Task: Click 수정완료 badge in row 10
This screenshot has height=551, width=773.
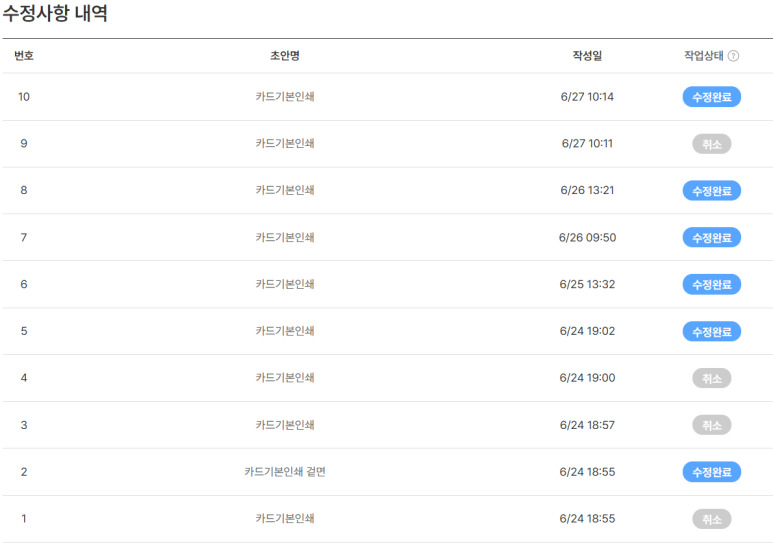Action: click(711, 97)
